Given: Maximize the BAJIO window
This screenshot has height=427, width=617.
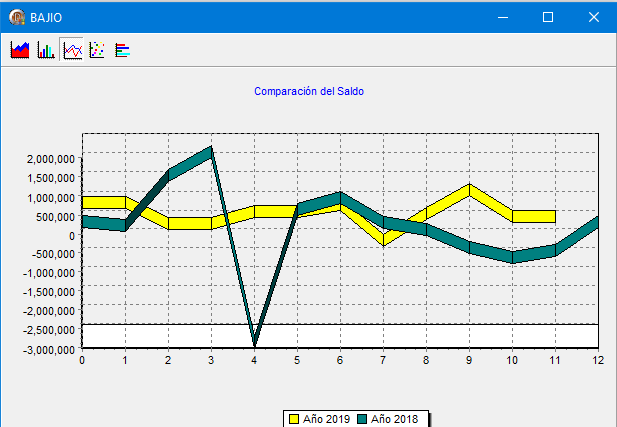Looking at the screenshot, I should coord(548,17).
